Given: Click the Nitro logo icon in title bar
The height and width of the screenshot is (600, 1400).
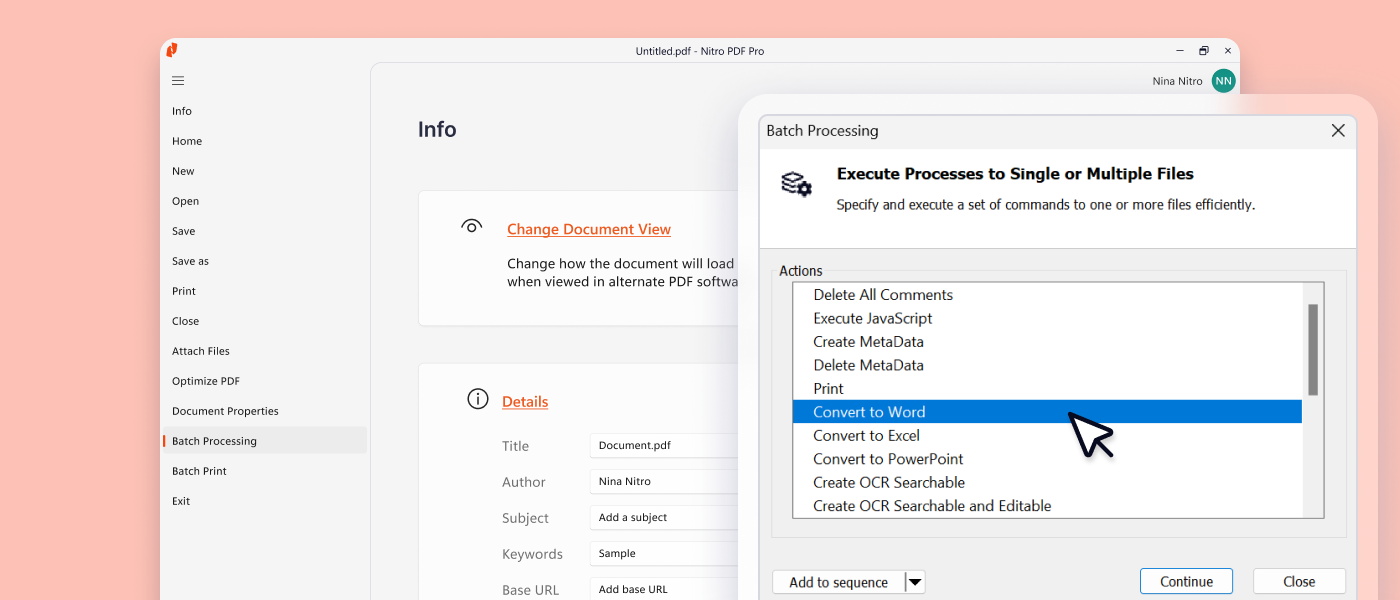Looking at the screenshot, I should pyautogui.click(x=172, y=50).
